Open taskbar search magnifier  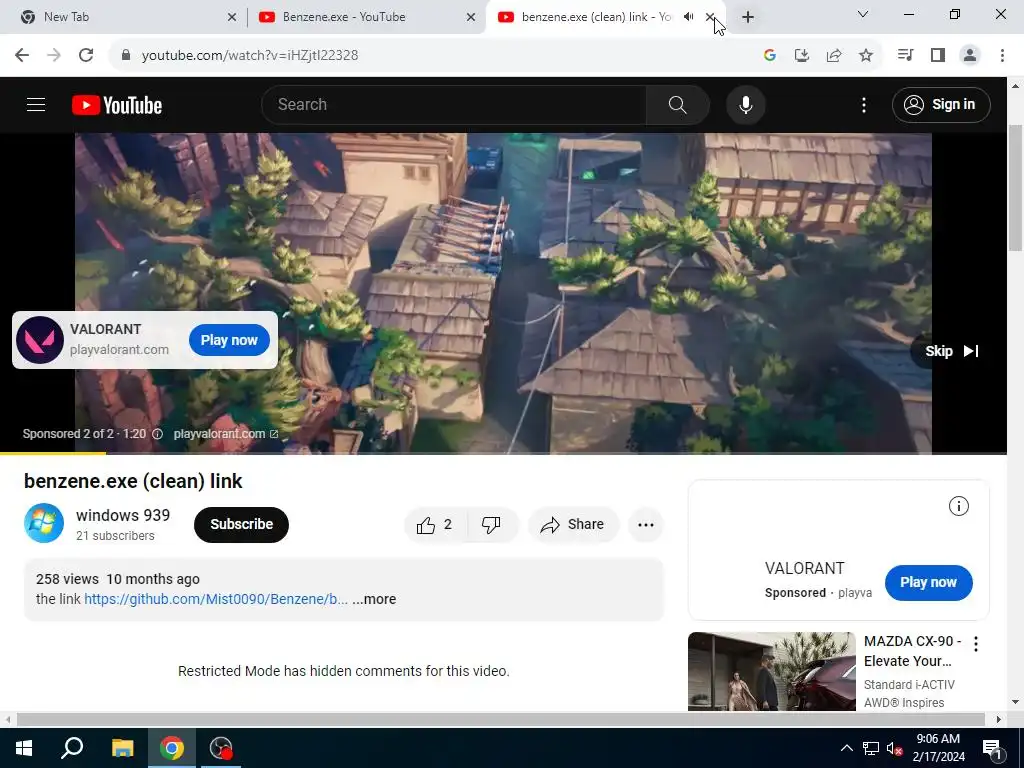(x=72, y=748)
